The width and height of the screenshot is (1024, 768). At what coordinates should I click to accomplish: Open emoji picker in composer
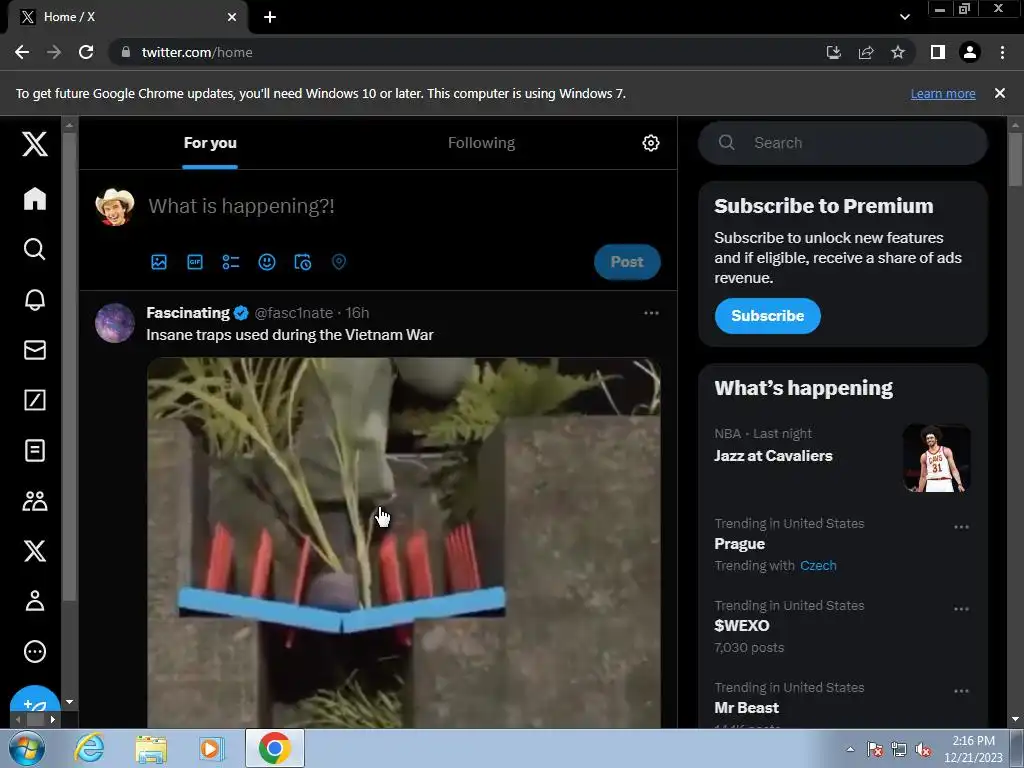pyautogui.click(x=266, y=262)
